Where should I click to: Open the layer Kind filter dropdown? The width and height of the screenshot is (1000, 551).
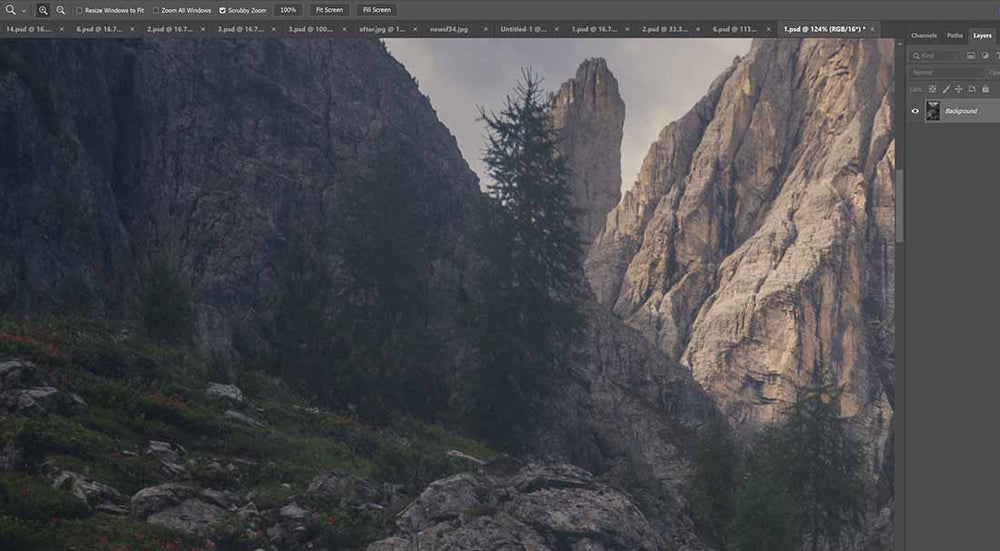(x=935, y=55)
